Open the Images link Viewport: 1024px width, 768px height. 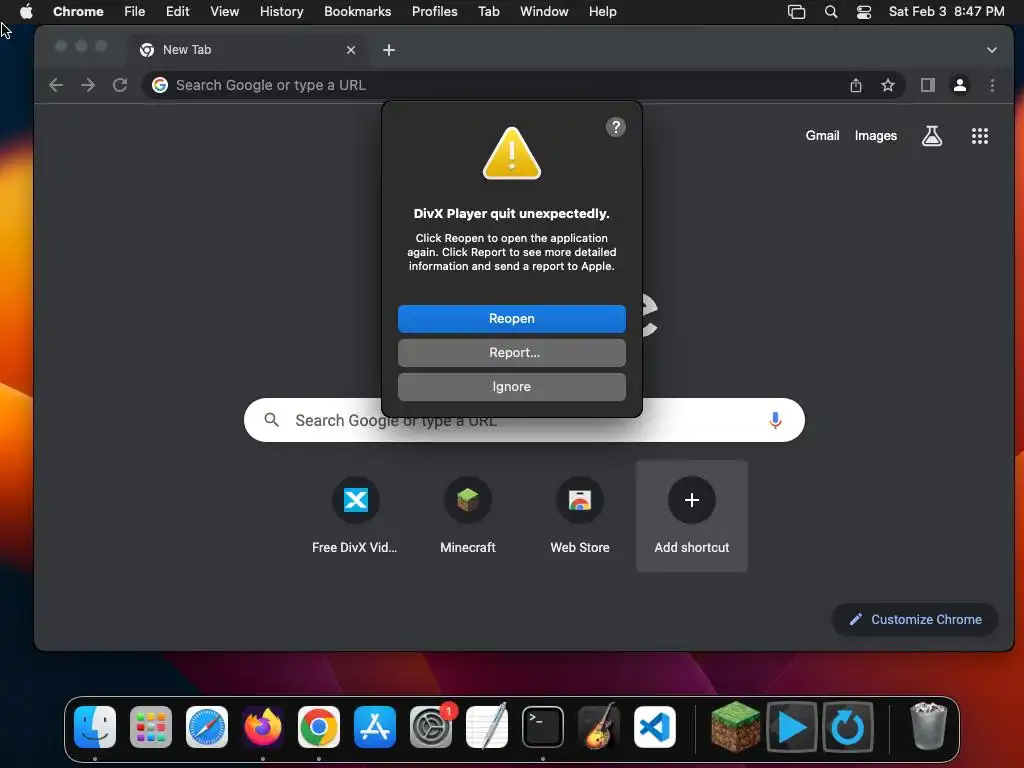tap(876, 135)
